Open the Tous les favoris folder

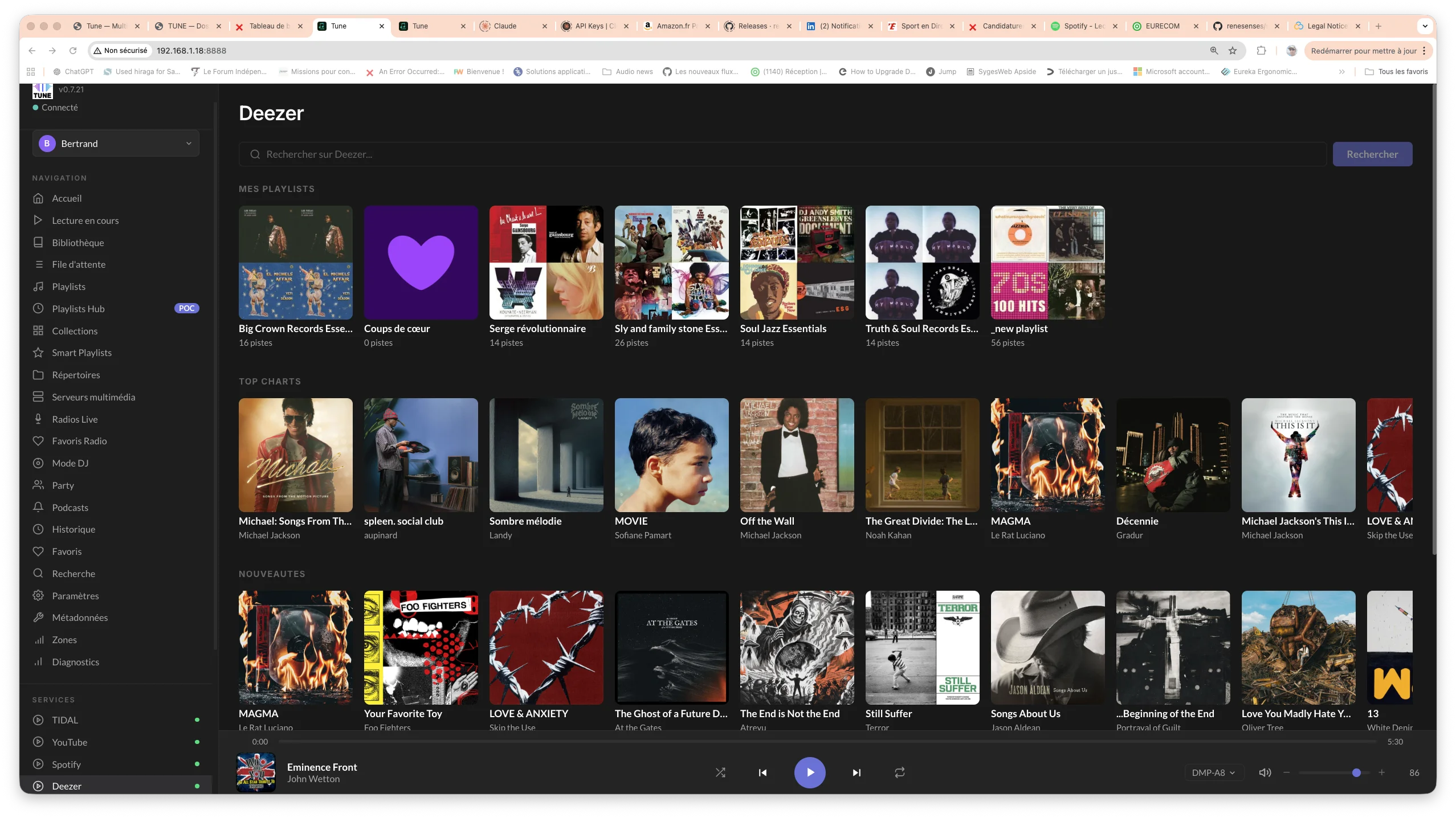[1396, 72]
